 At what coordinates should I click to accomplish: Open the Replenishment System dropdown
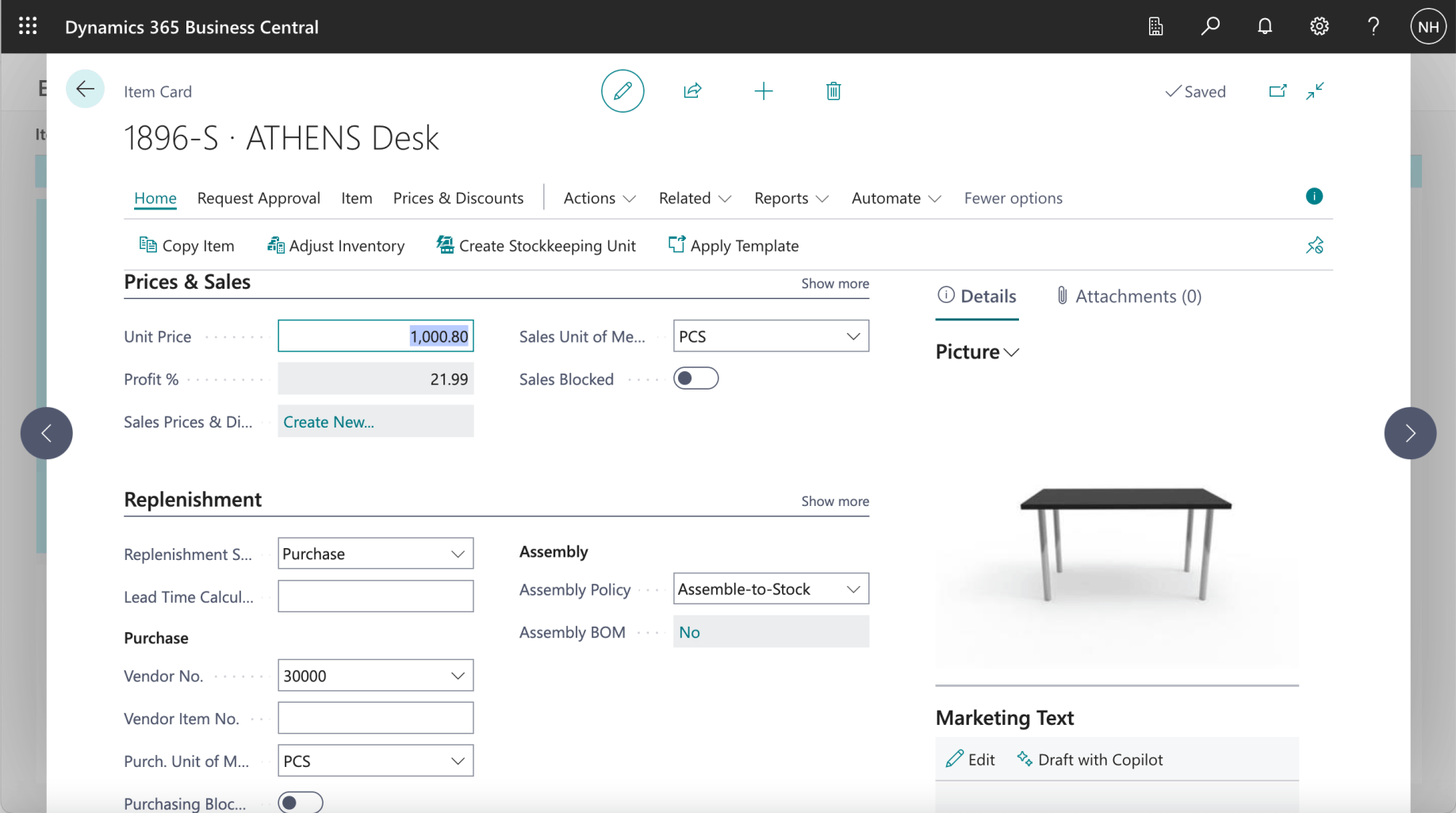tap(458, 554)
